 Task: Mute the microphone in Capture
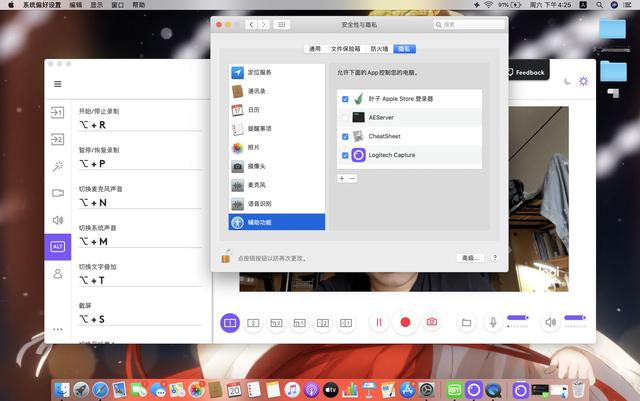(x=493, y=322)
